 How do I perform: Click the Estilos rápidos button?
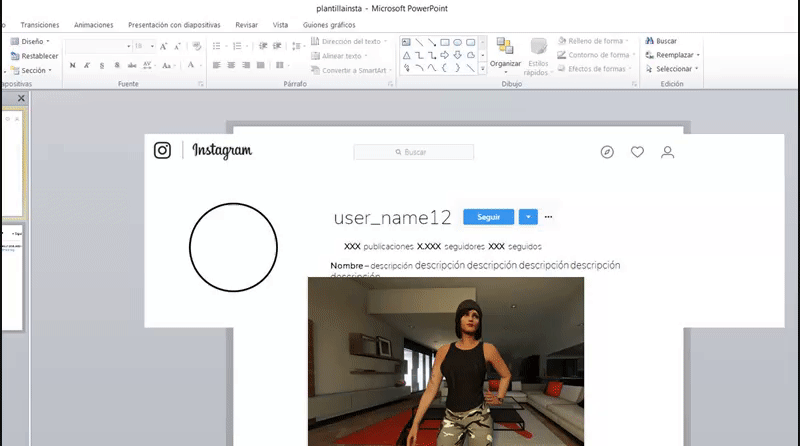(538, 56)
